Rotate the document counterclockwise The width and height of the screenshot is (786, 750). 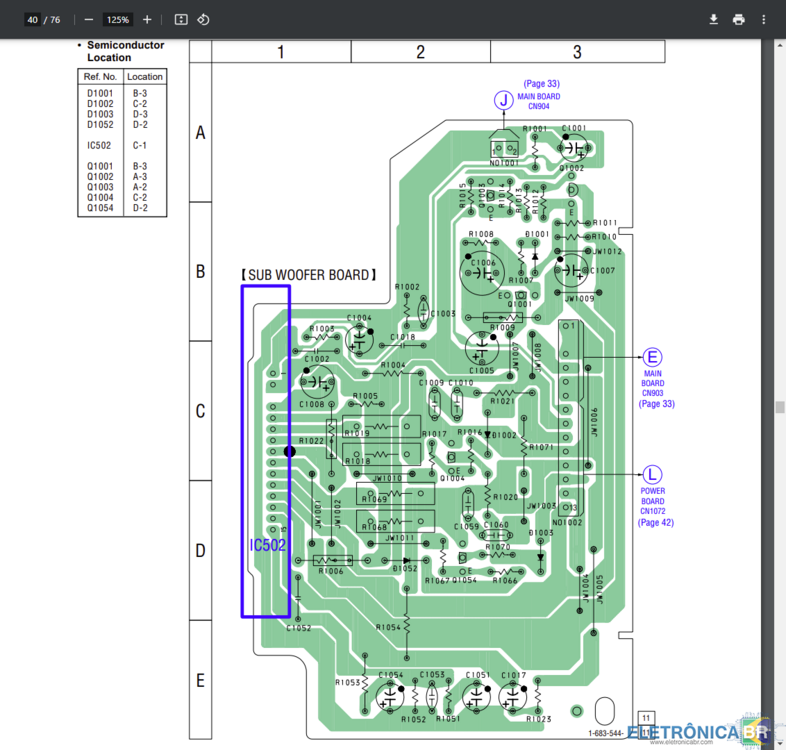click(x=203, y=19)
